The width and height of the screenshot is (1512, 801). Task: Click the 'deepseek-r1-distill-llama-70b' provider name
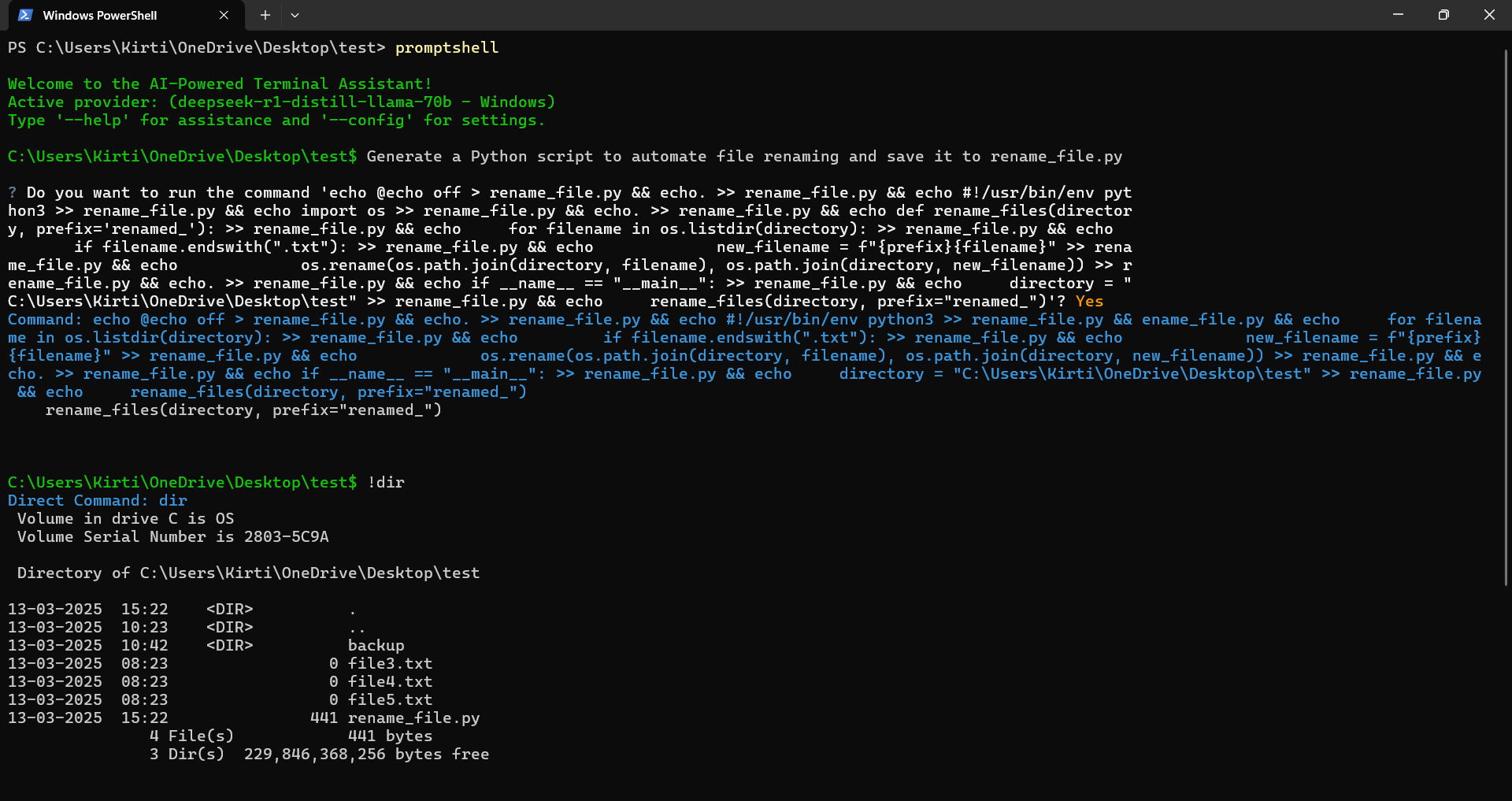coord(314,102)
